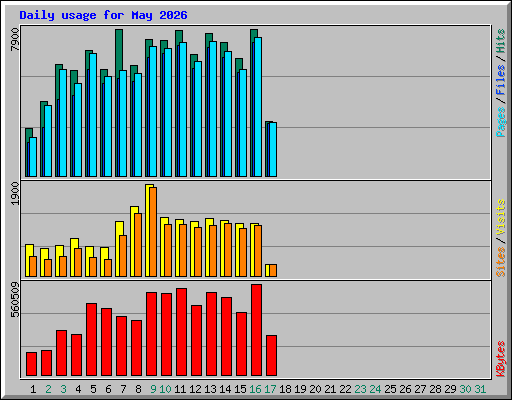This screenshot has width=512, height=400.
Task: Click the red KBytes bar for day 16
Action: (x=256, y=330)
